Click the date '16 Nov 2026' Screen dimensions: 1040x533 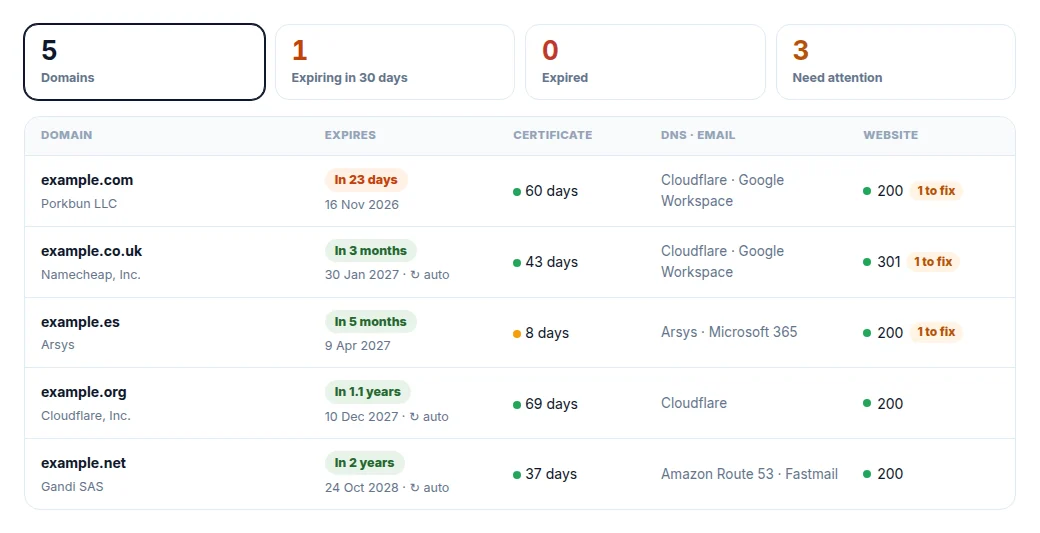[x=362, y=205]
